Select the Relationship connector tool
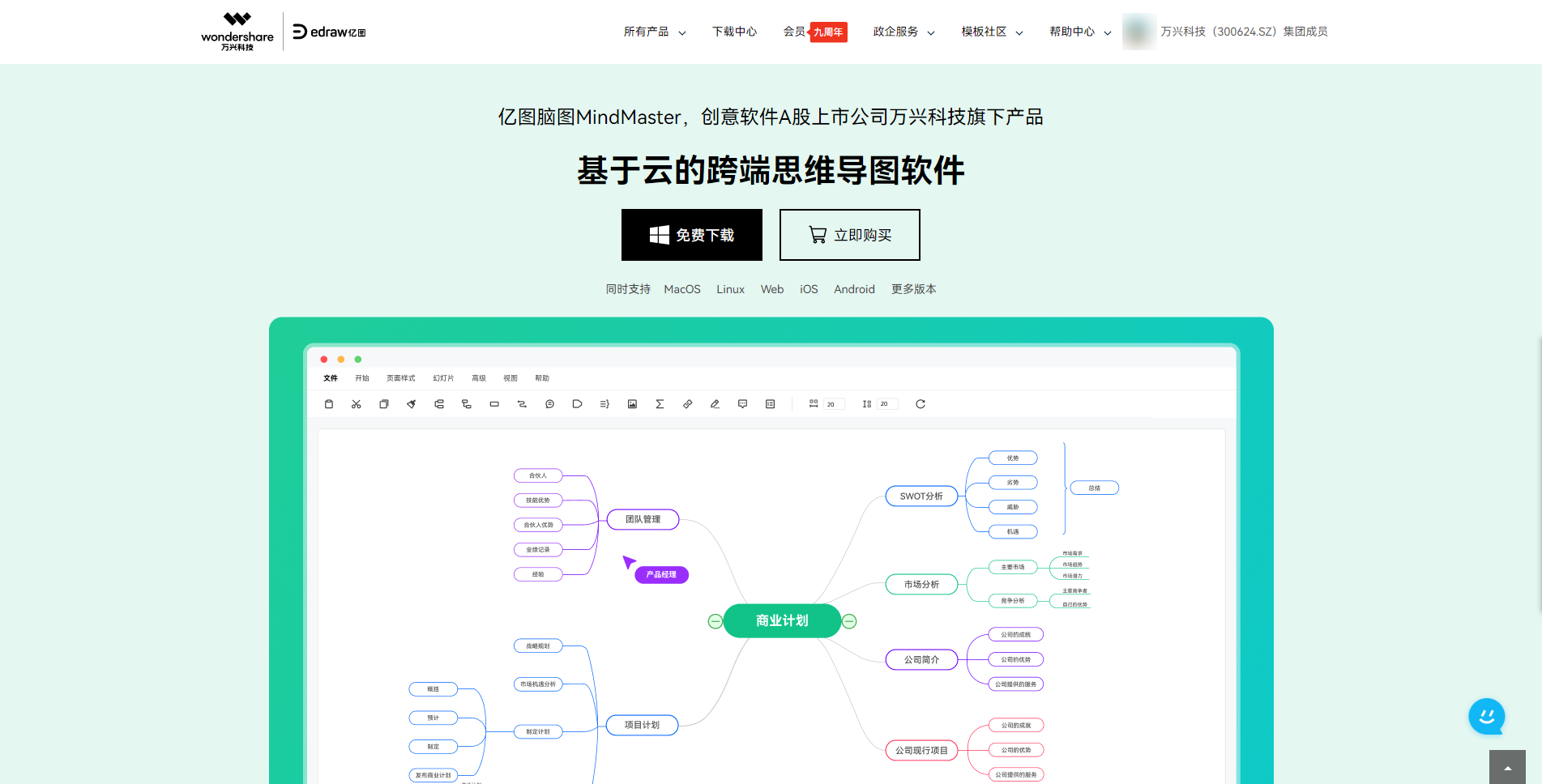 click(521, 403)
